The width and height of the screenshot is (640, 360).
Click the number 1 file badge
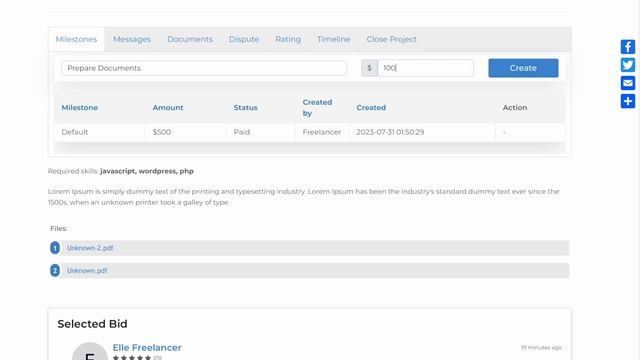(x=55, y=248)
